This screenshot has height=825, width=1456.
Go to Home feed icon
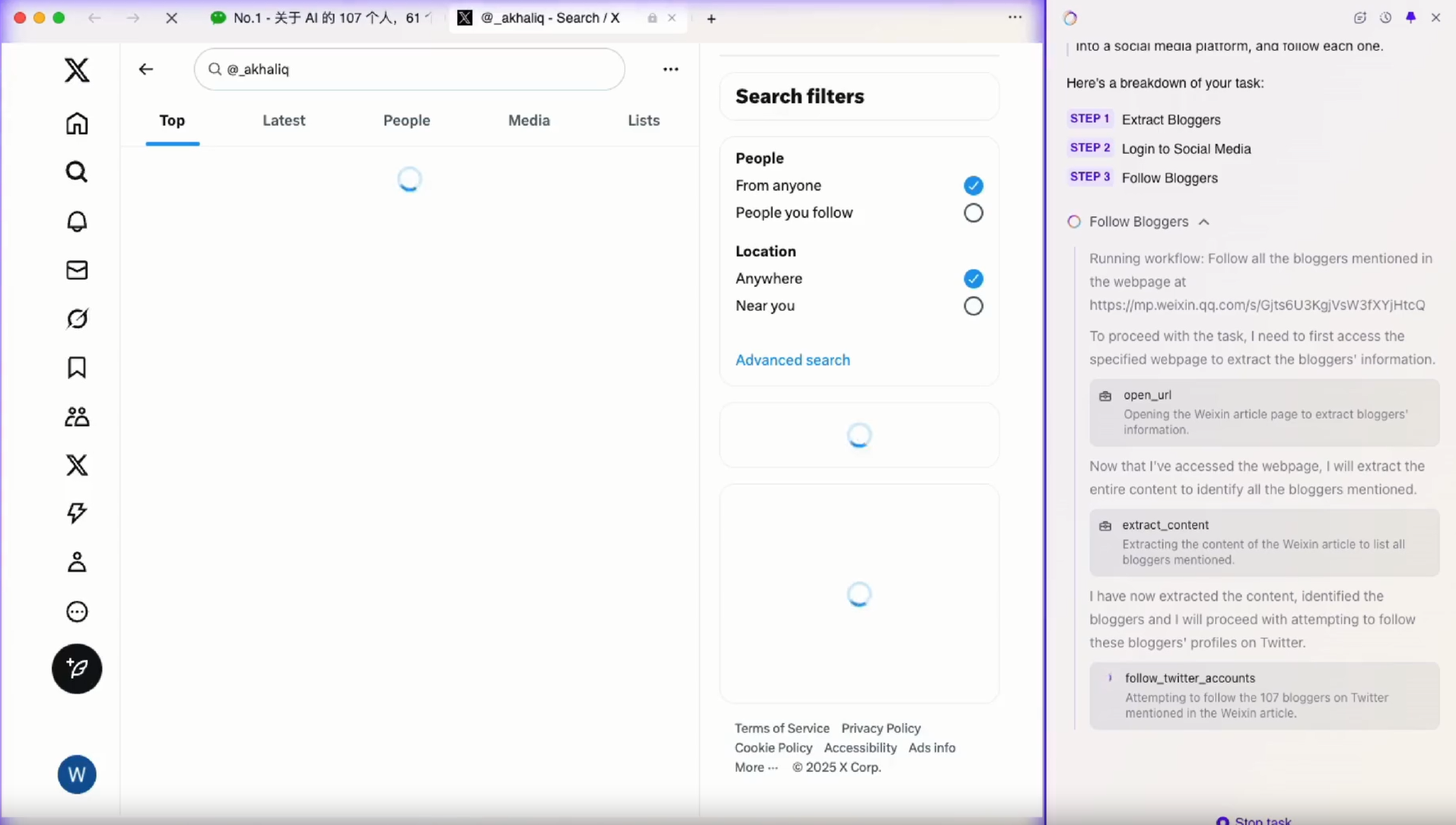tap(76, 123)
